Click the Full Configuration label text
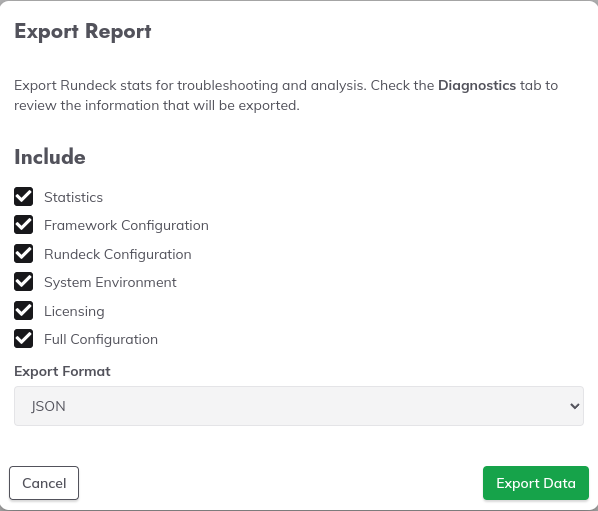 coord(101,339)
